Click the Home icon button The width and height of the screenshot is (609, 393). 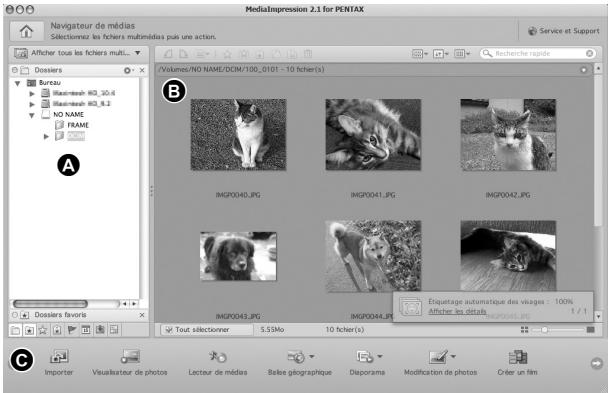click(x=26, y=31)
